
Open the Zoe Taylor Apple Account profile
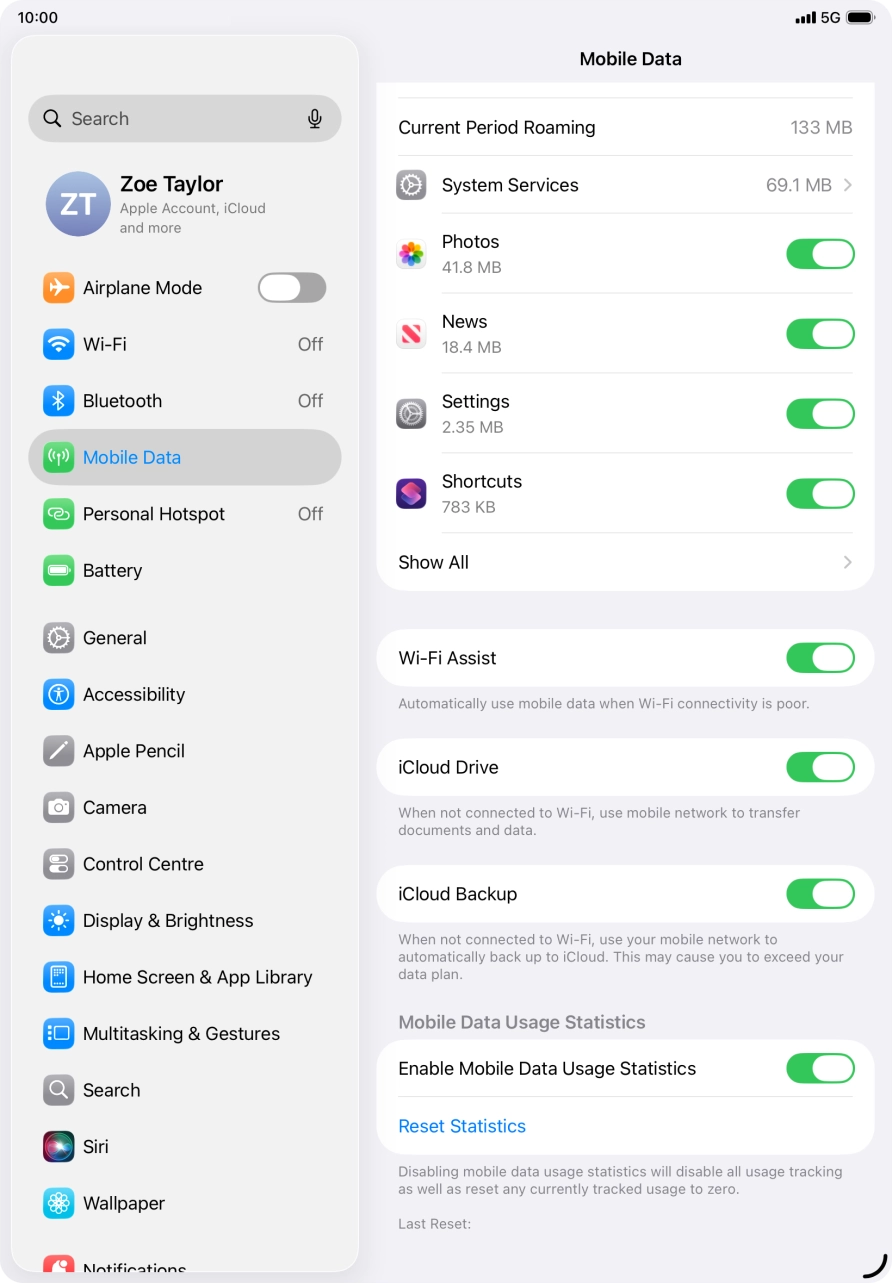point(185,204)
